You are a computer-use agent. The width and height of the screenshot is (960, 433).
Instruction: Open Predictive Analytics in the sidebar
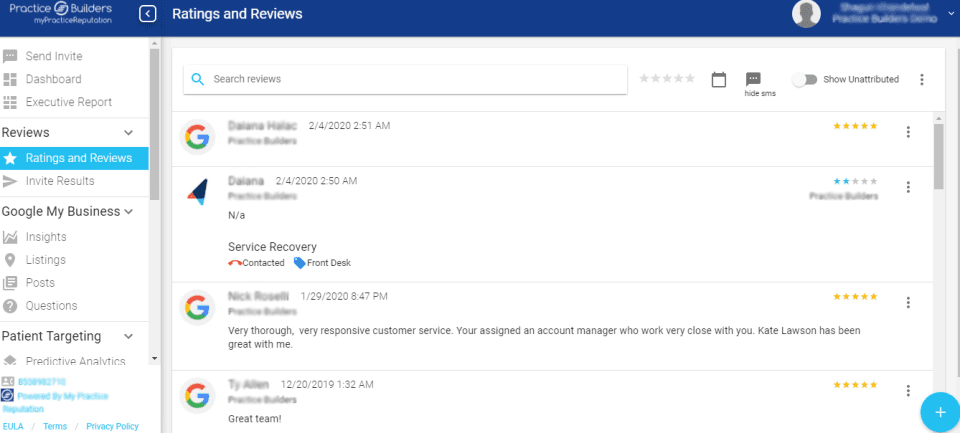click(75, 361)
